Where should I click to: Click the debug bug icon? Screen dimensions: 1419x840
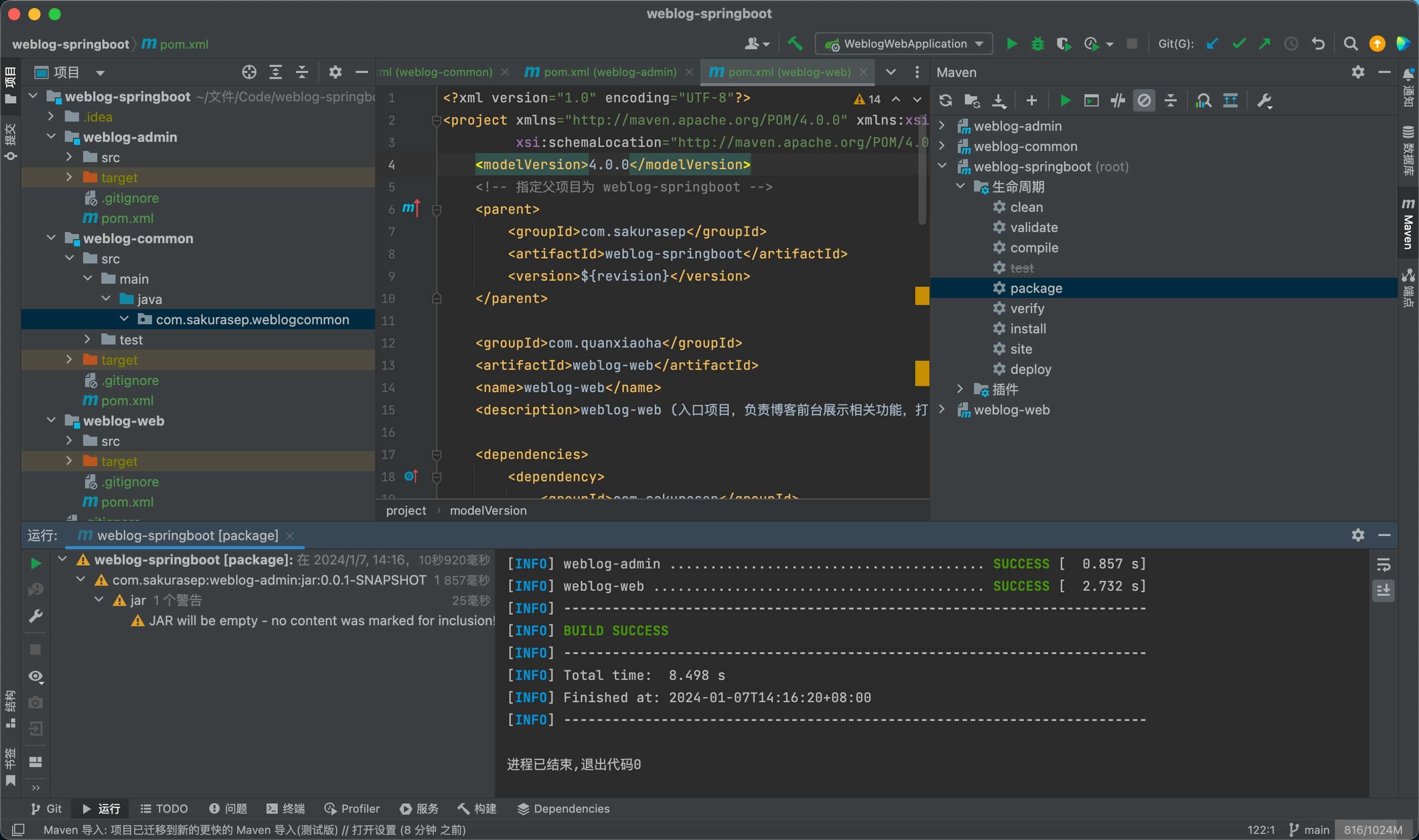tap(1037, 44)
